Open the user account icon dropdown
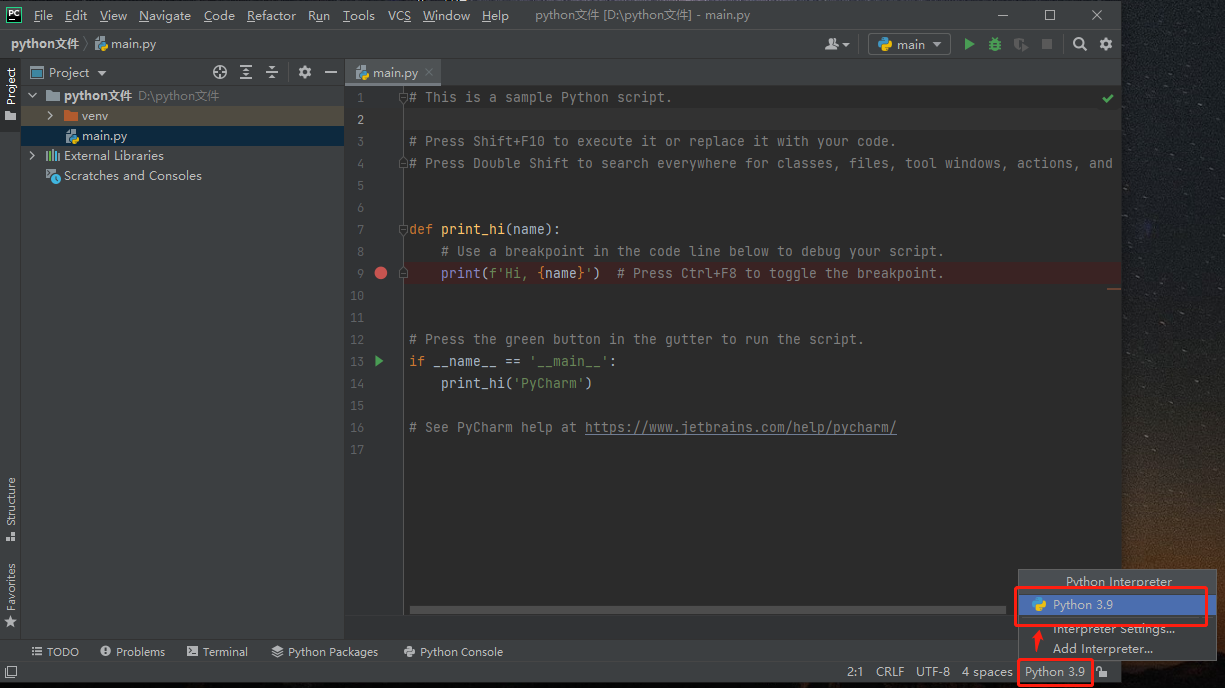 tap(837, 44)
